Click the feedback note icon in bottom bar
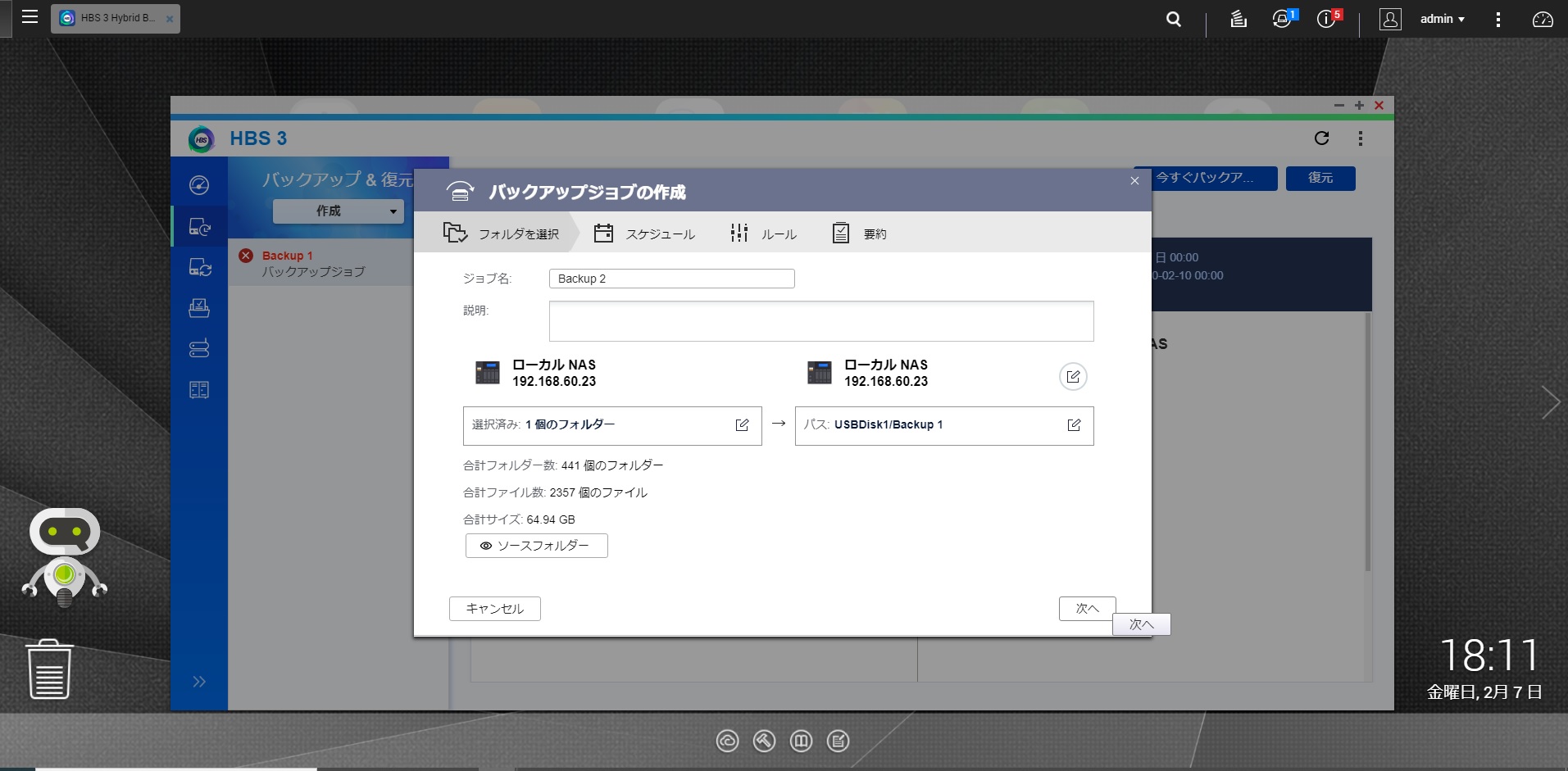This screenshot has width=1568, height=771. pyautogui.click(x=838, y=742)
